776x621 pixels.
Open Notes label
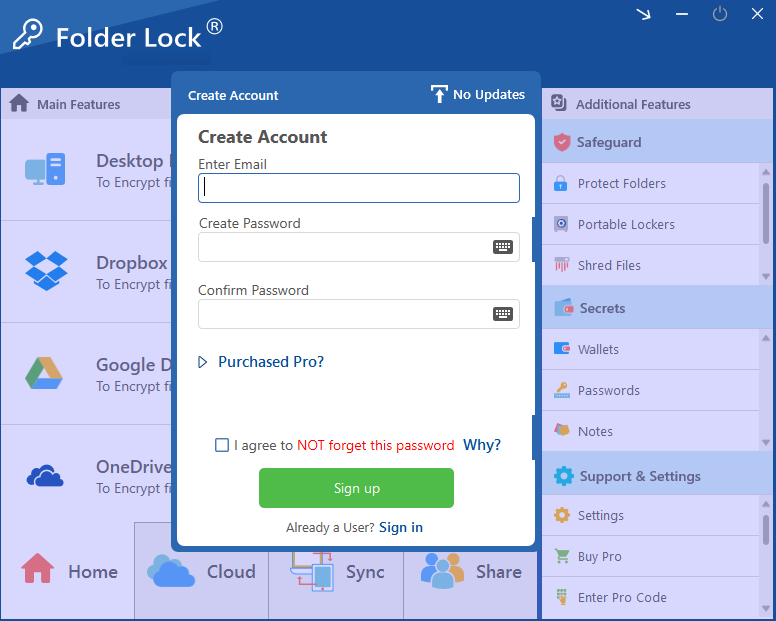(x=595, y=431)
